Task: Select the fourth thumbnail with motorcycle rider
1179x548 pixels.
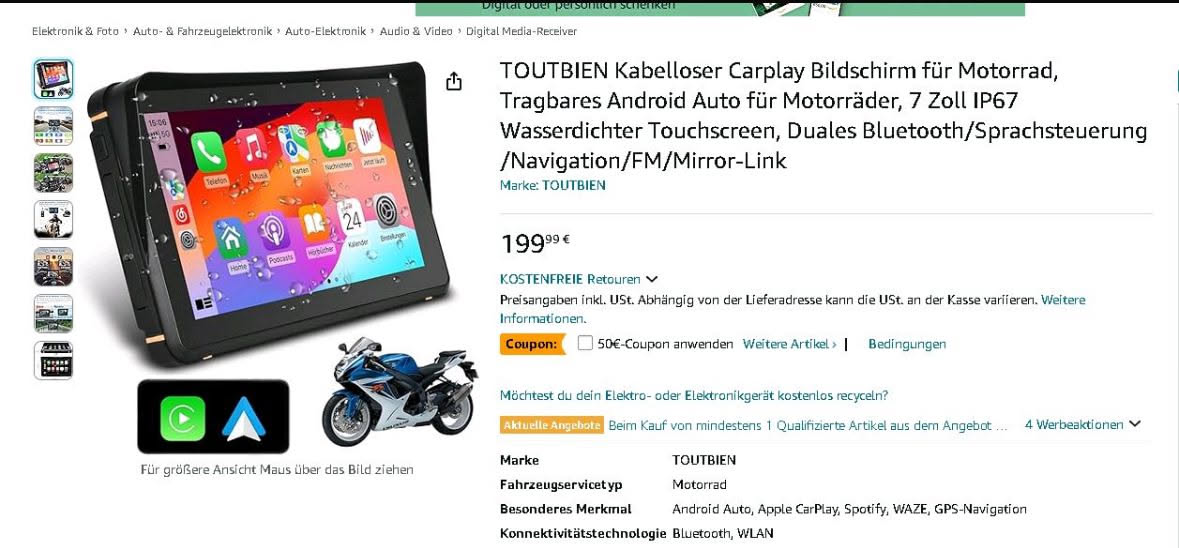Action: pos(53,220)
